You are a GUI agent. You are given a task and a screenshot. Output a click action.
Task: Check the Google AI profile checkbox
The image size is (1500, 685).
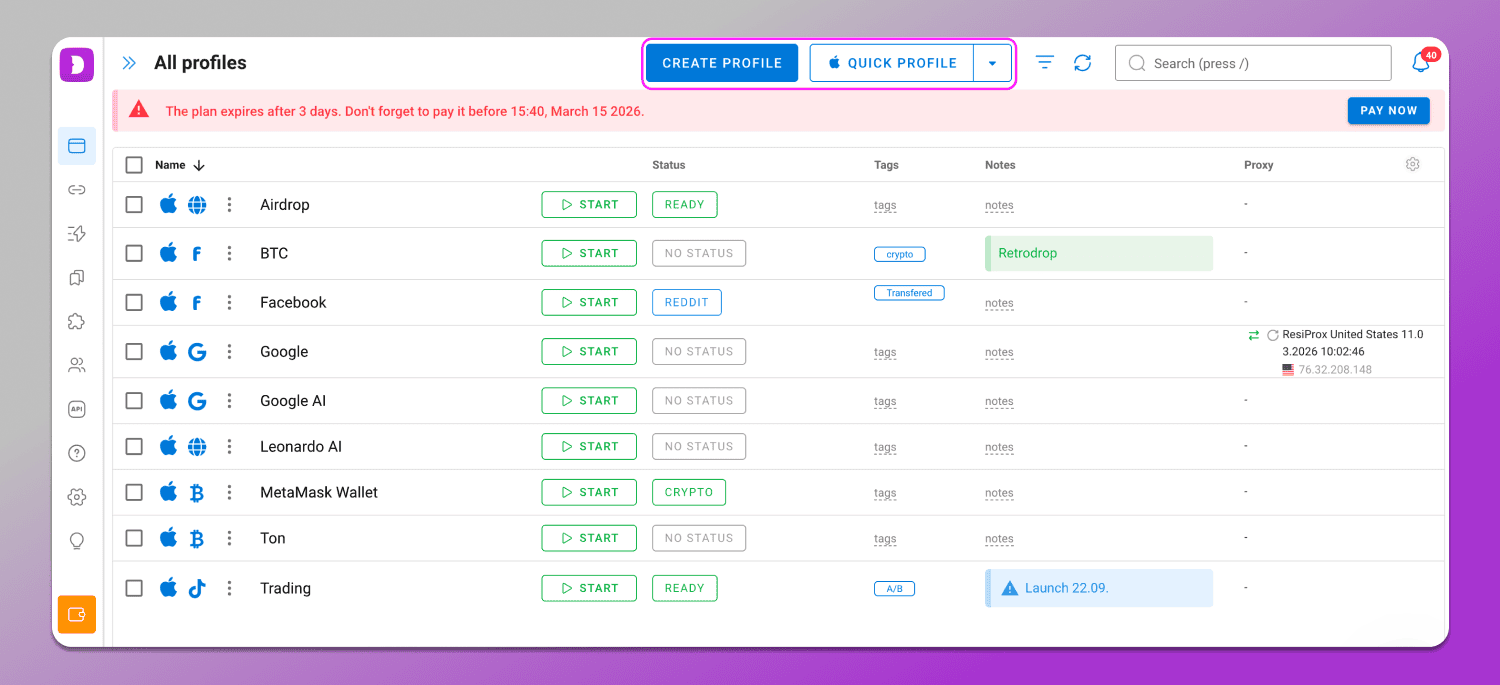point(134,401)
